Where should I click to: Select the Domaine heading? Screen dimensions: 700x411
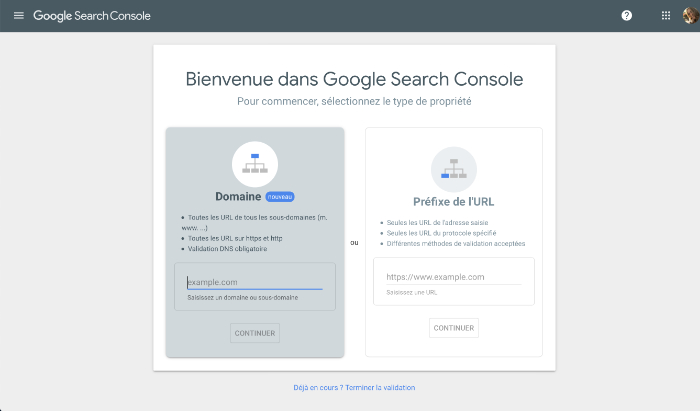coord(238,197)
